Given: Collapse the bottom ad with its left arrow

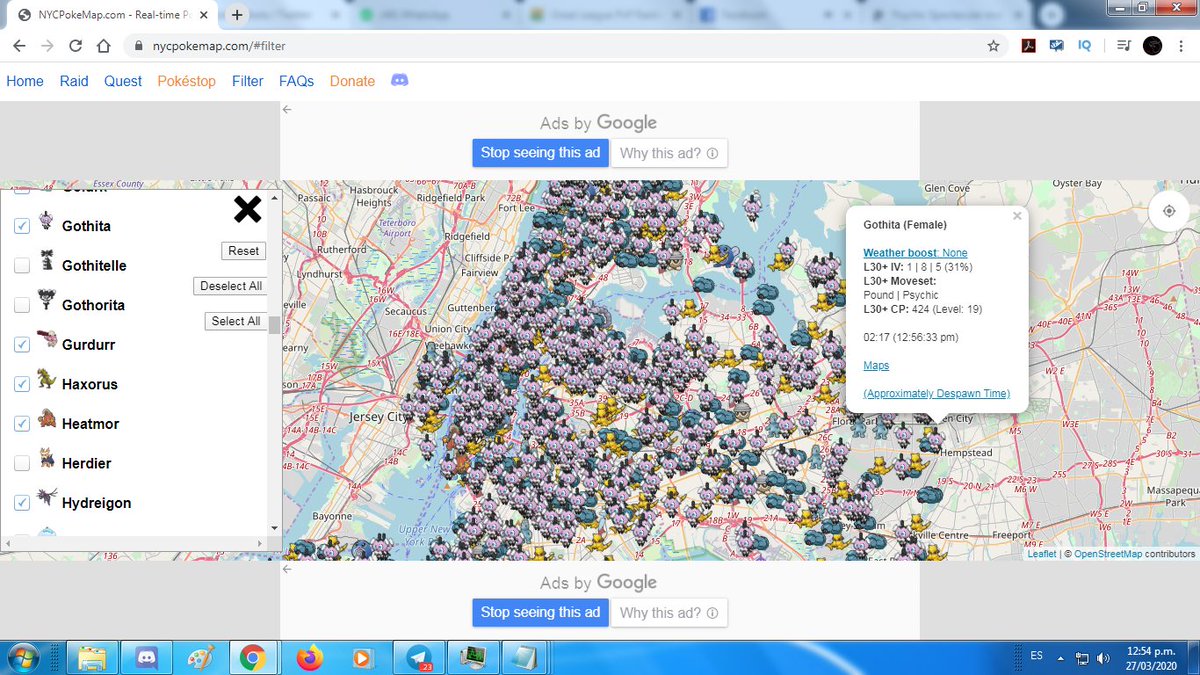Looking at the screenshot, I should (x=287, y=569).
